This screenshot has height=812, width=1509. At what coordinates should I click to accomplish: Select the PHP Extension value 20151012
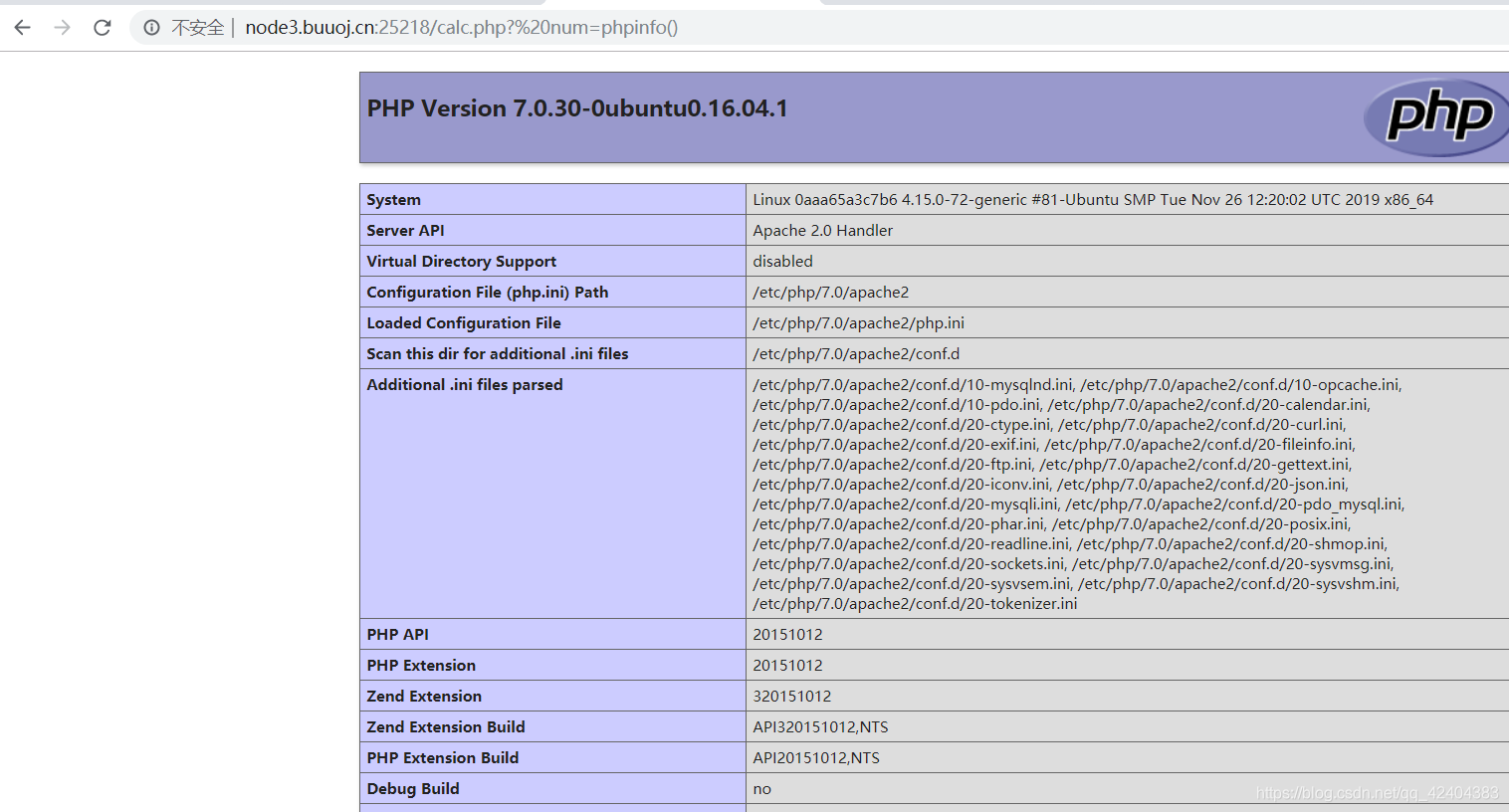click(x=787, y=666)
